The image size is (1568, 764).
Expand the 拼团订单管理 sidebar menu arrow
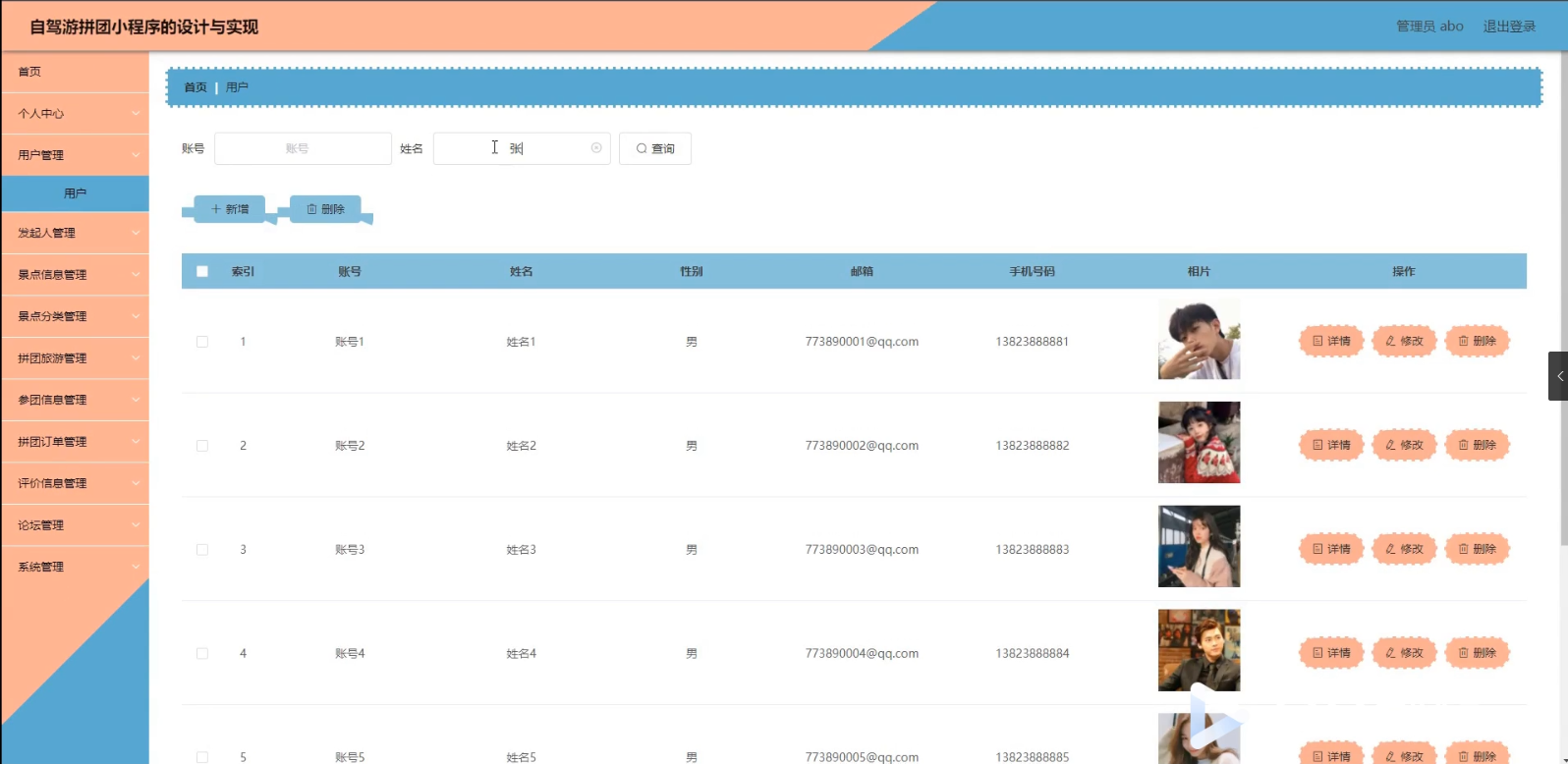136,442
